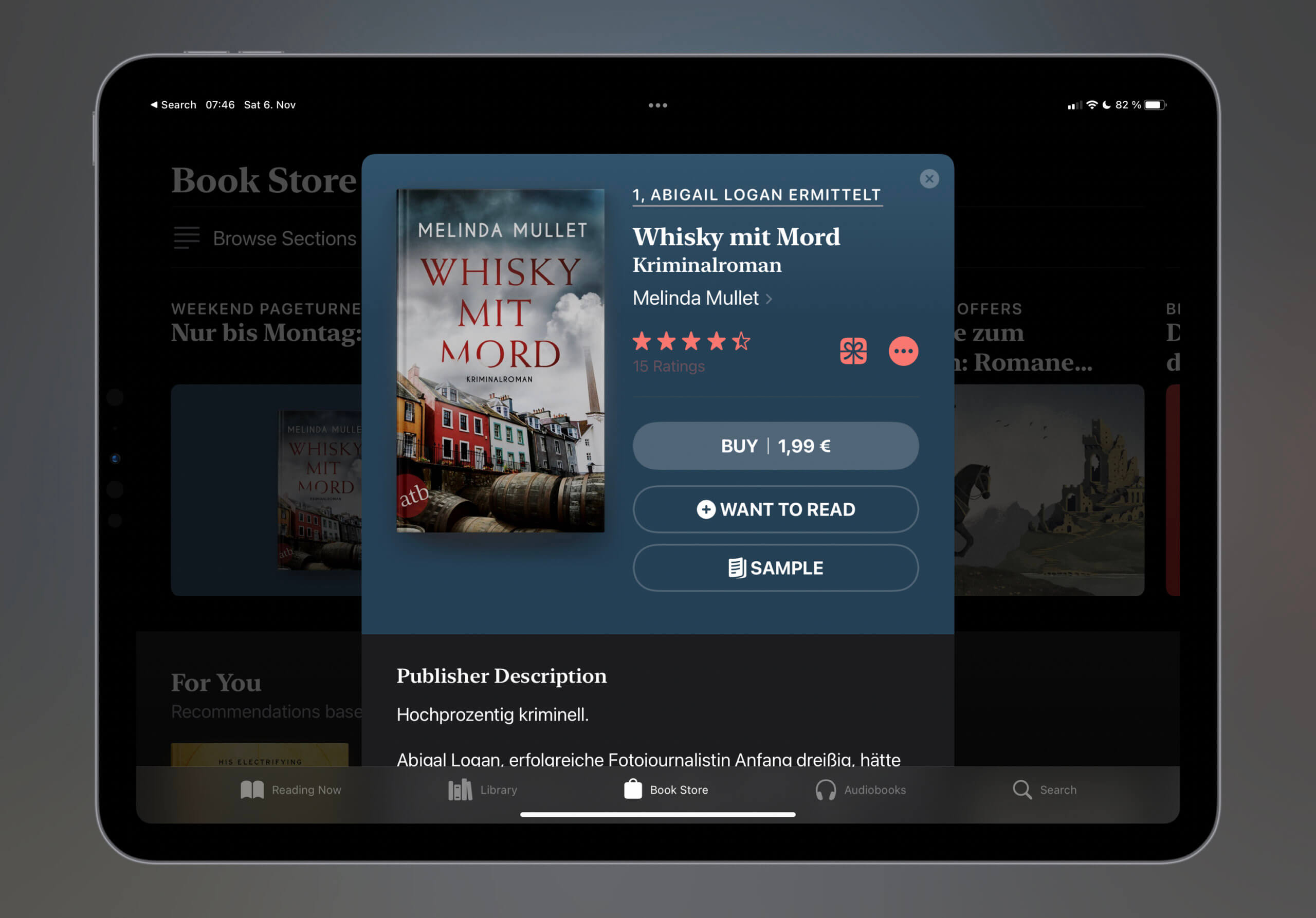This screenshot has height=918, width=1316.
Task: Tap the Do Not Disturb moon icon
Action: [1106, 105]
